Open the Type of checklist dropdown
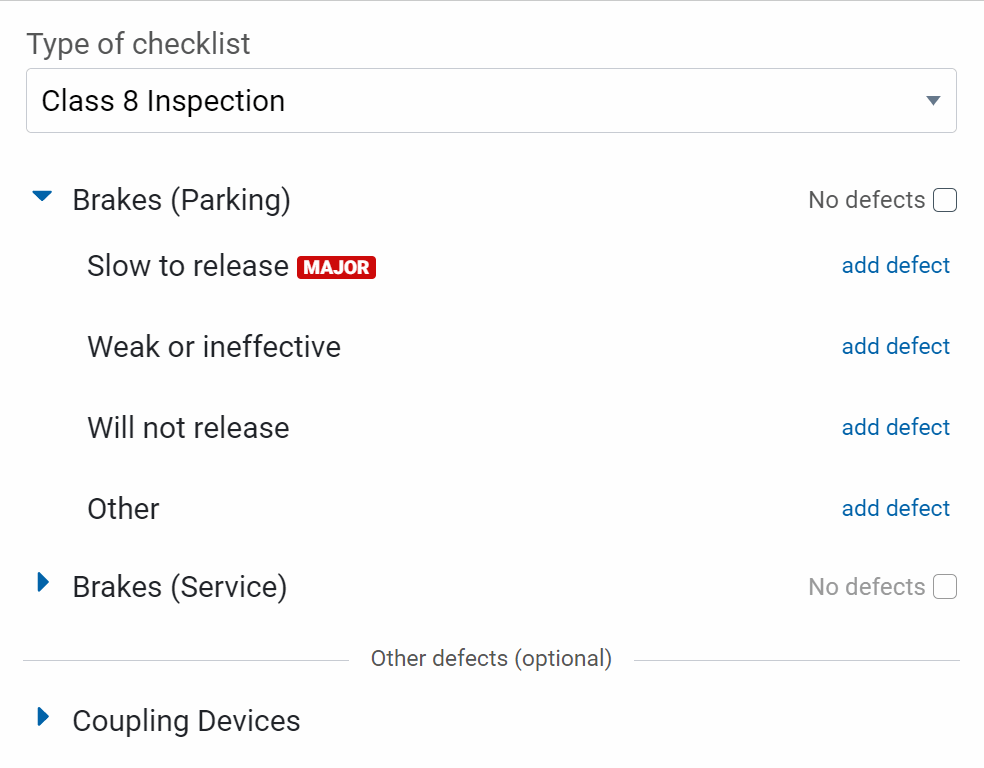984x768 pixels. point(490,101)
